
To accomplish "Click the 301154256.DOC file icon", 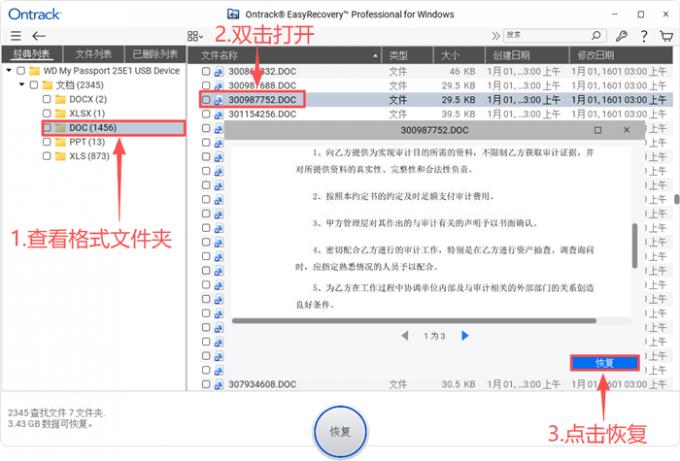I will pos(219,114).
